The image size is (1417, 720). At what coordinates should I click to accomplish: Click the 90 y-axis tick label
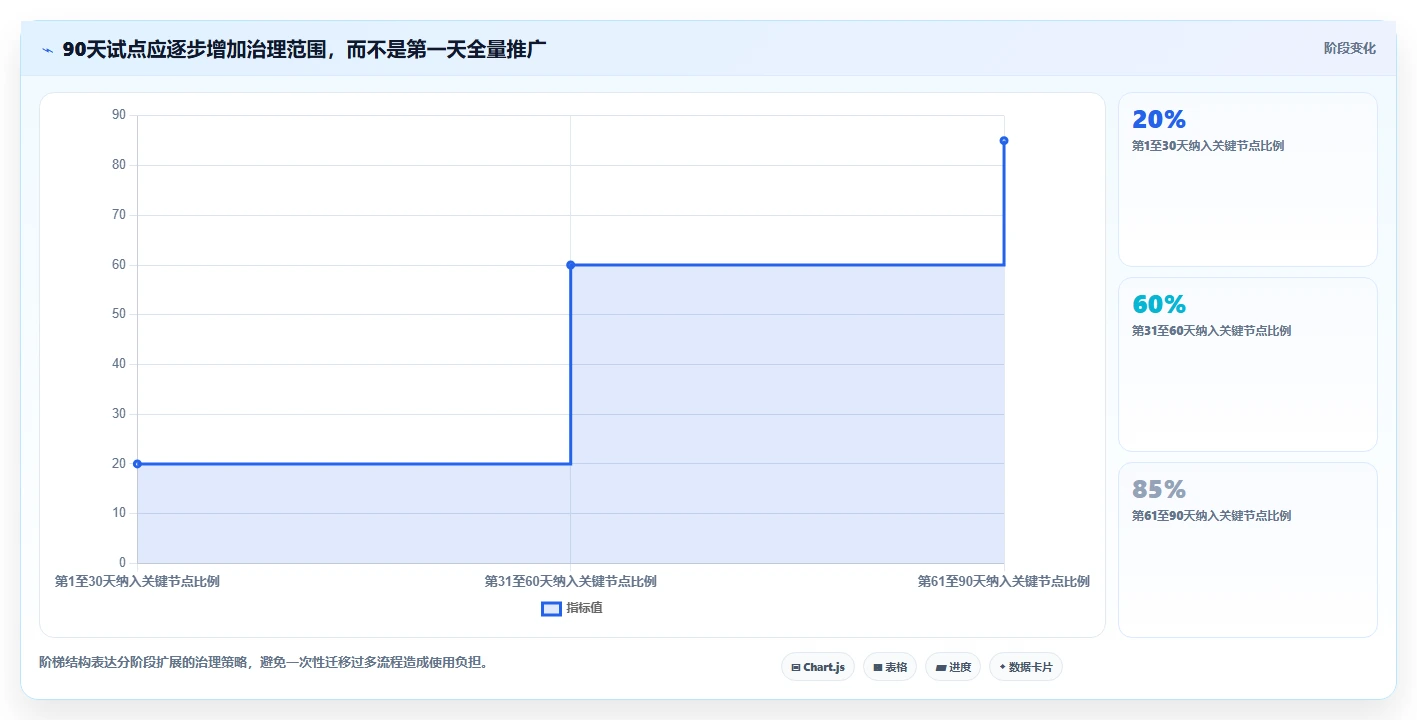pyautogui.click(x=119, y=115)
